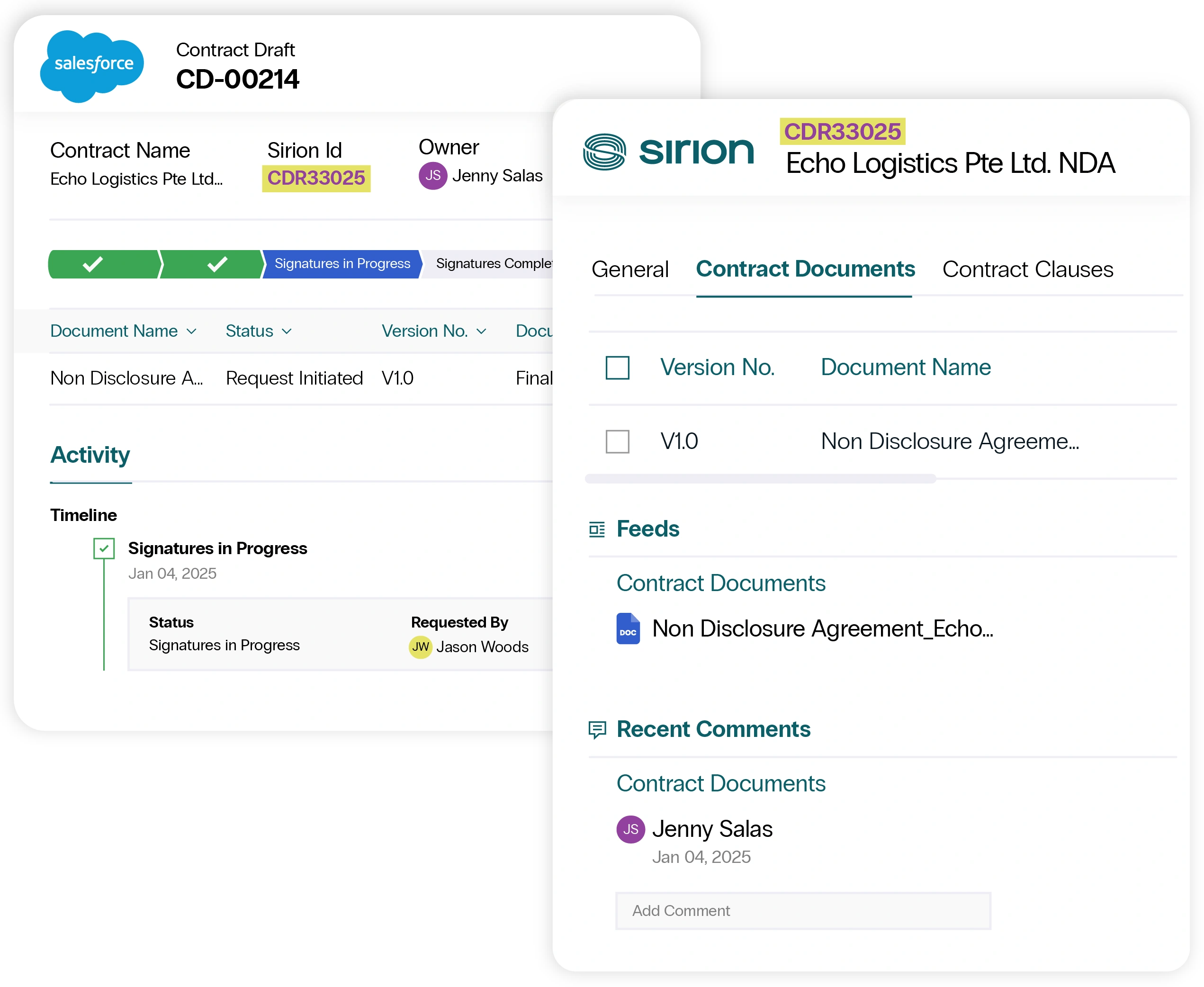Open the Status column dropdown arrow
1204x987 pixels.
tap(287, 332)
